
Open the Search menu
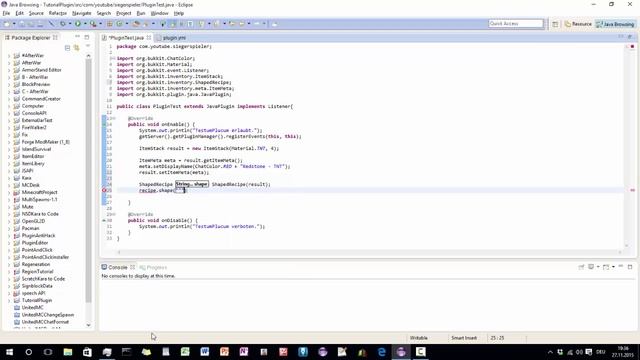[104, 13]
